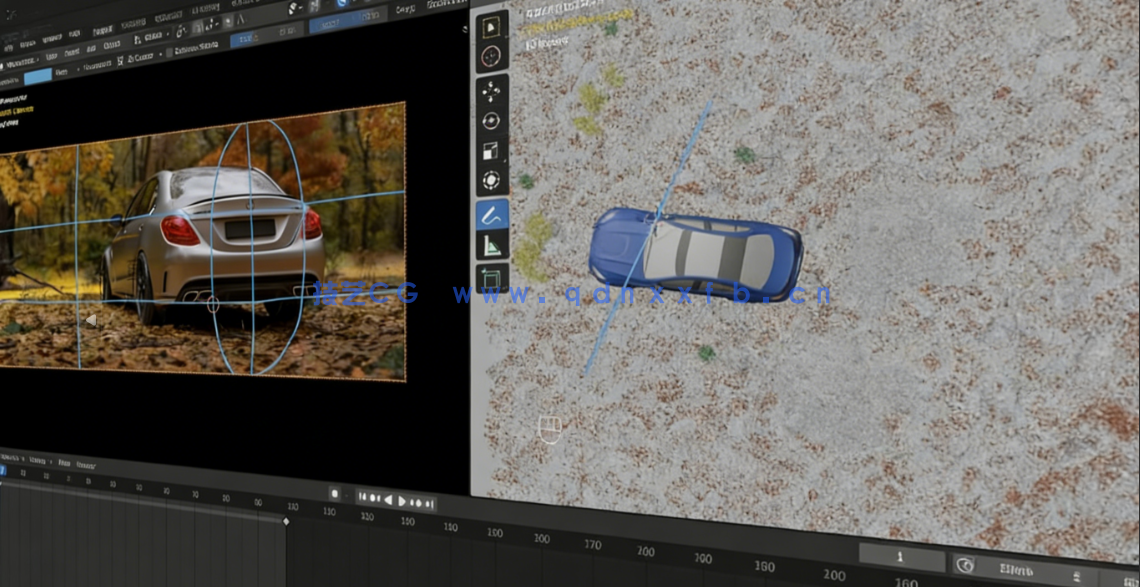The image size is (1140, 587).
Task: Jump to the timeline's first frame
Action: point(362,498)
